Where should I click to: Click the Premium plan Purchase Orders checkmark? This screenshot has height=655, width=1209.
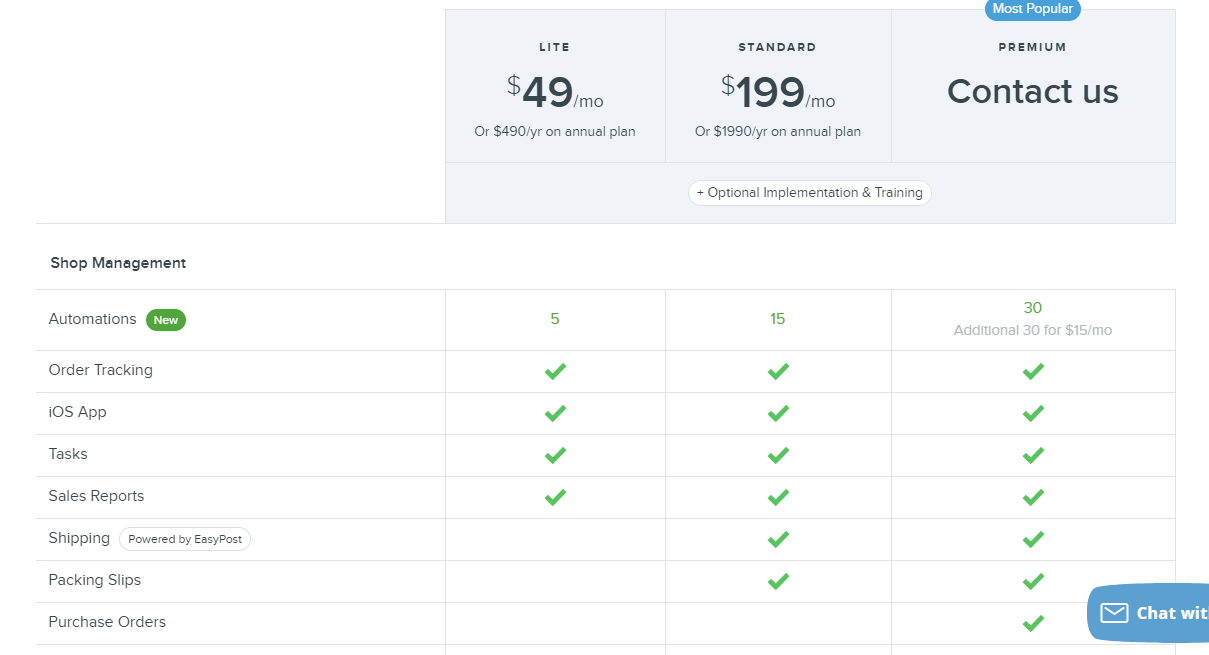pyautogui.click(x=1033, y=623)
